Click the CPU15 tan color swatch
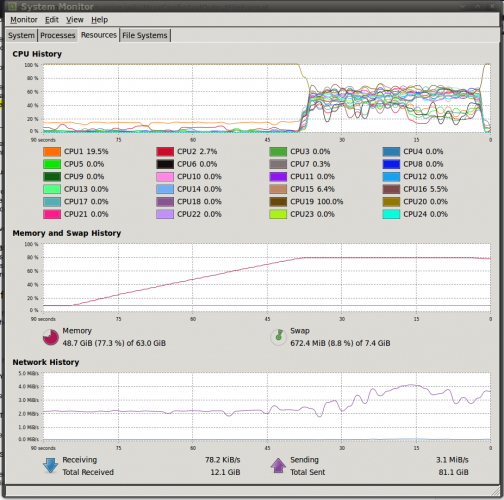Screen dimensions: 504x500 (278, 189)
